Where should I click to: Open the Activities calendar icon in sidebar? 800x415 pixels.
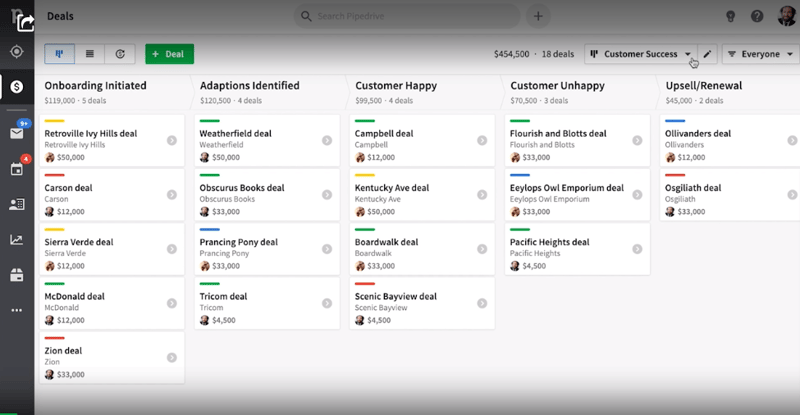pyautogui.click(x=16, y=169)
